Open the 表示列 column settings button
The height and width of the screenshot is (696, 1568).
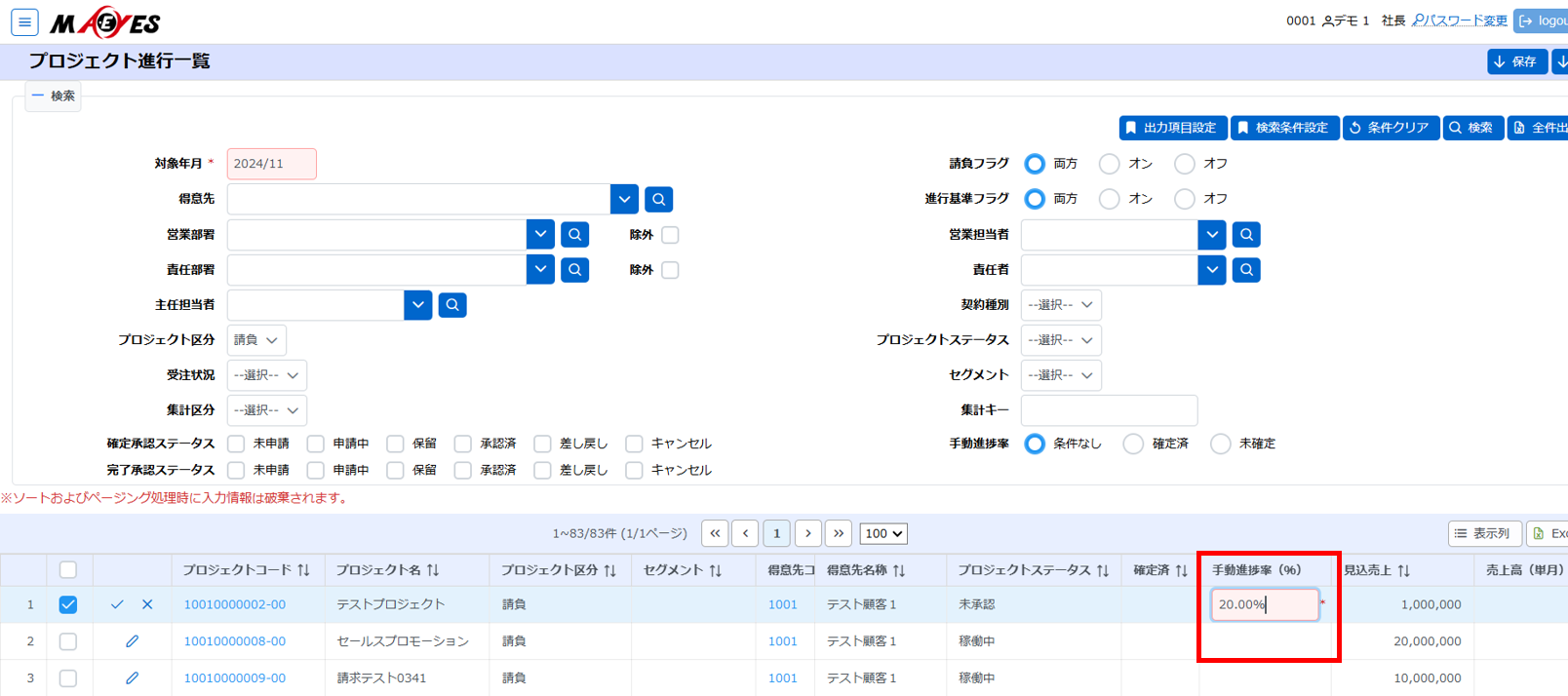1484,533
